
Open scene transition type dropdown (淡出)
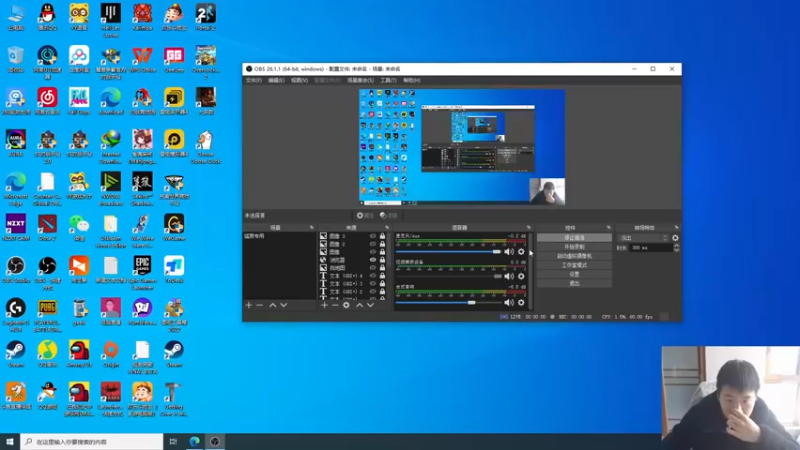tap(643, 238)
